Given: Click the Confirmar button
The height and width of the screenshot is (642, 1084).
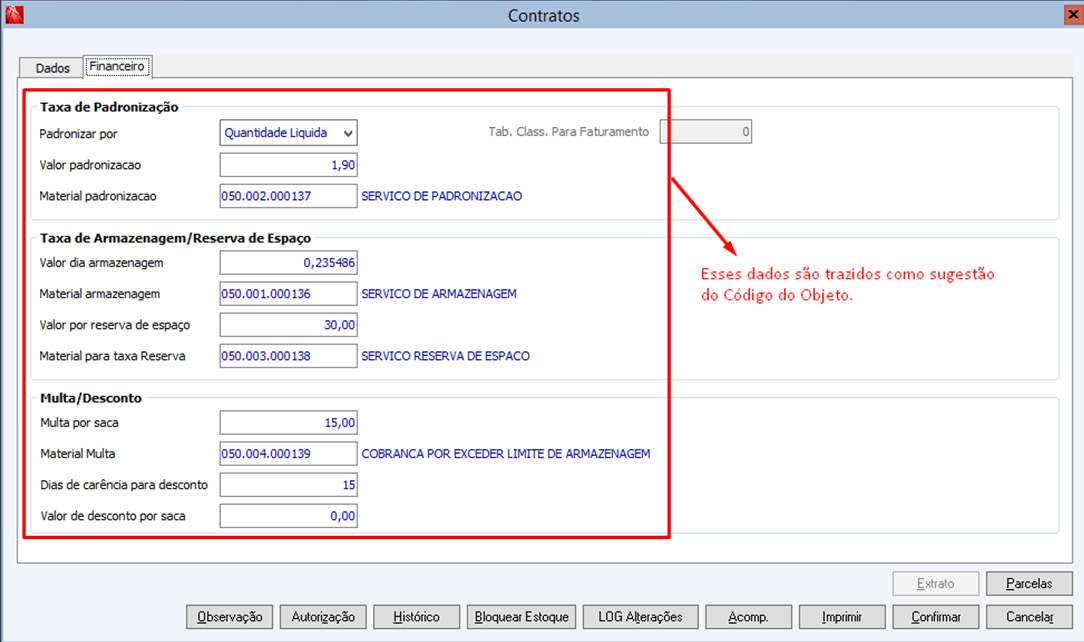Looking at the screenshot, I should coord(935,617).
